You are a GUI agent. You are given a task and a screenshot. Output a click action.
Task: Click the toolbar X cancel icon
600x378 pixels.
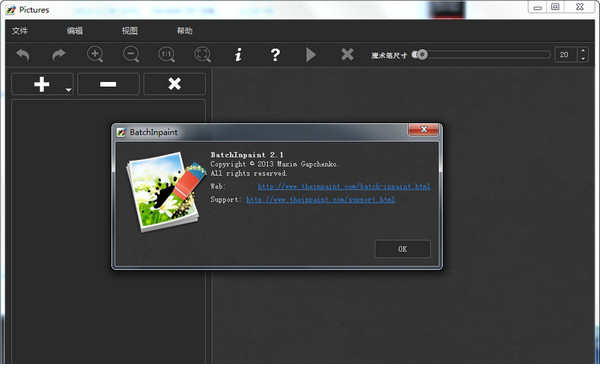click(x=347, y=54)
